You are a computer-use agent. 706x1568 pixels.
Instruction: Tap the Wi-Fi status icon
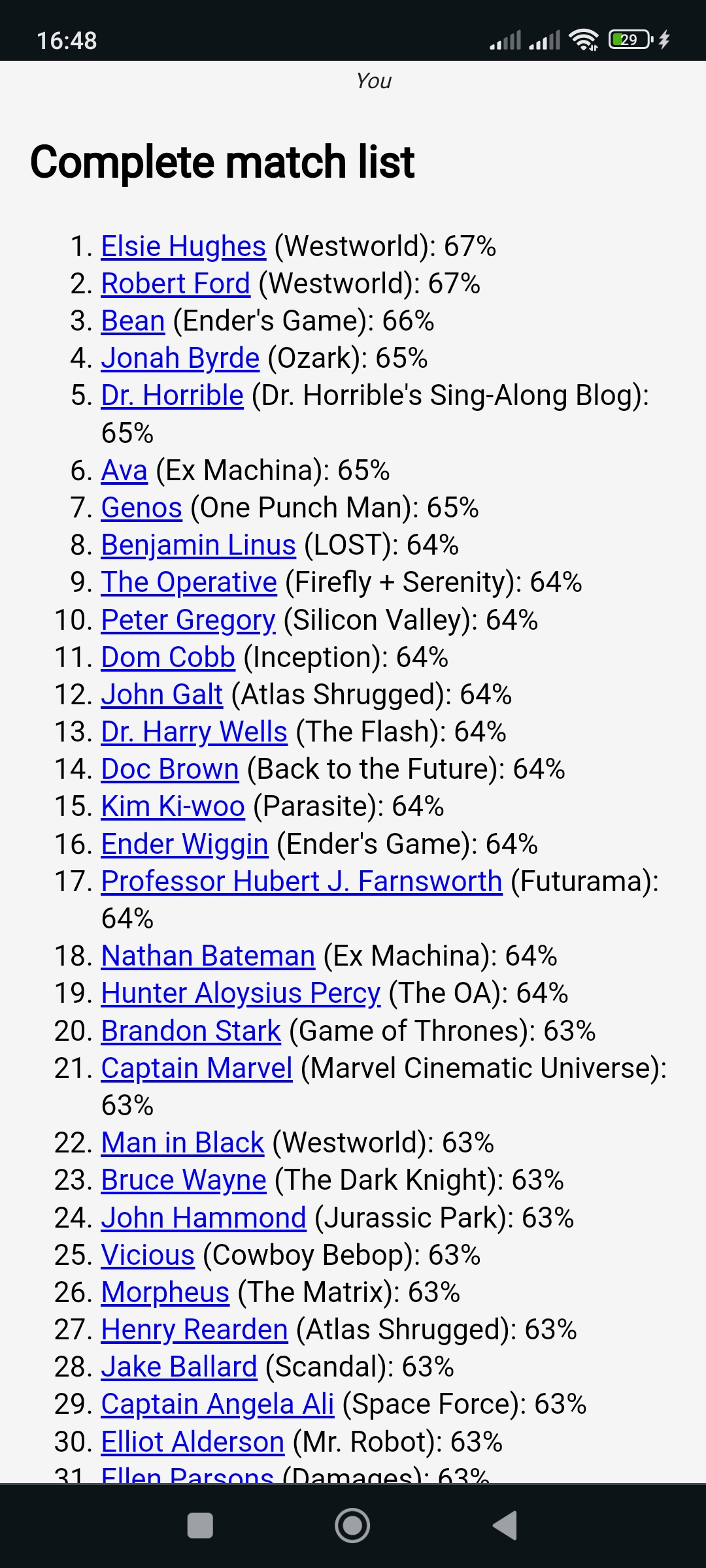583,40
